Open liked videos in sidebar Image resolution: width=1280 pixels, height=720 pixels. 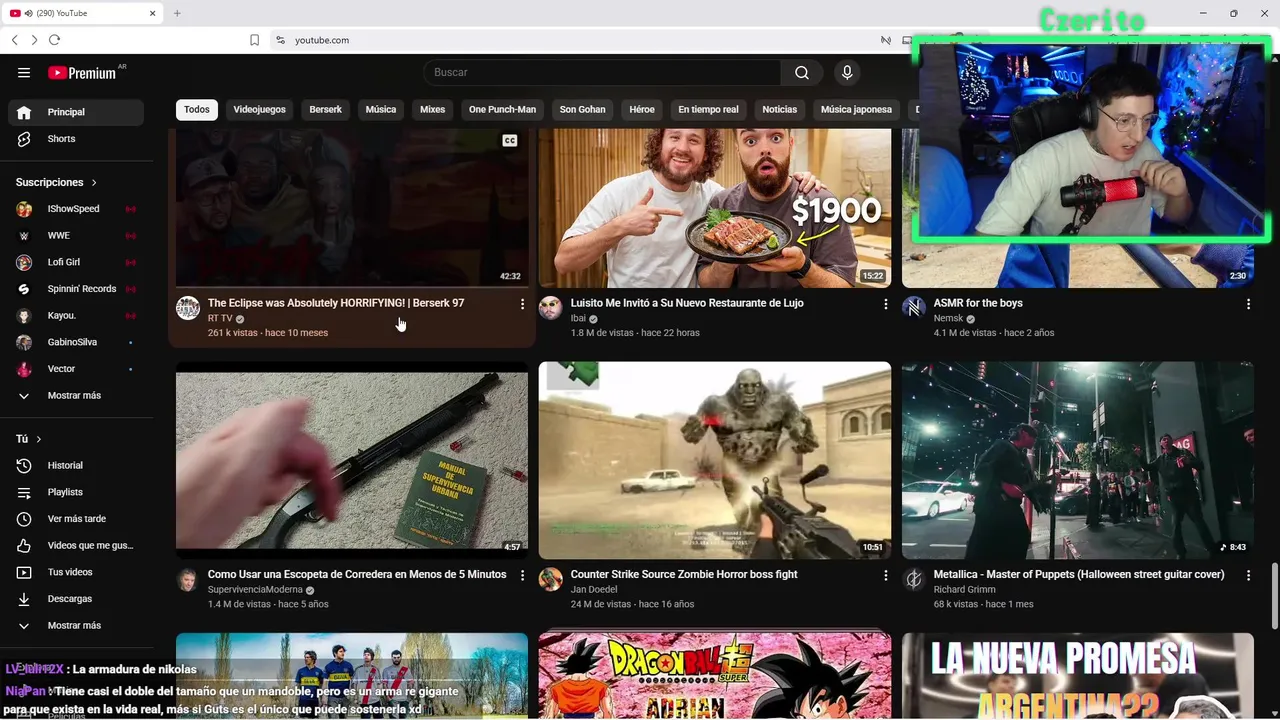(x=76, y=545)
